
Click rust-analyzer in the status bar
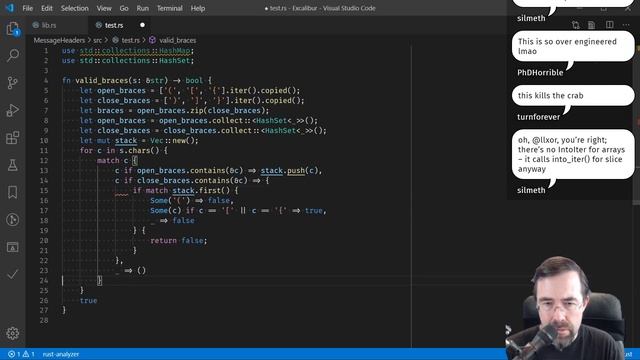coord(61,354)
